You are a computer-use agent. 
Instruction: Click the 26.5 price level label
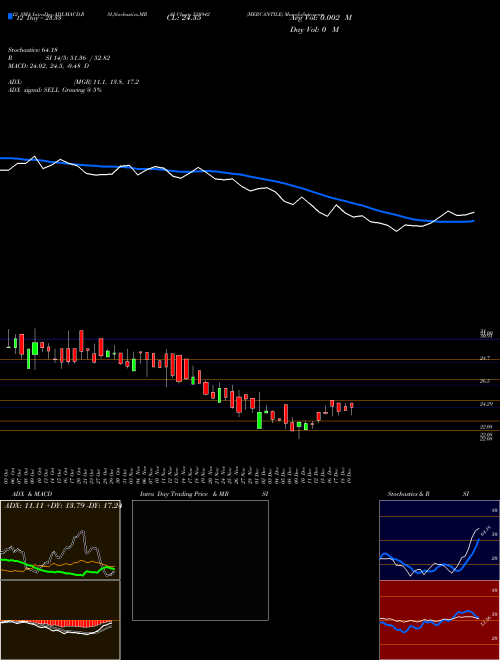(x=485, y=381)
